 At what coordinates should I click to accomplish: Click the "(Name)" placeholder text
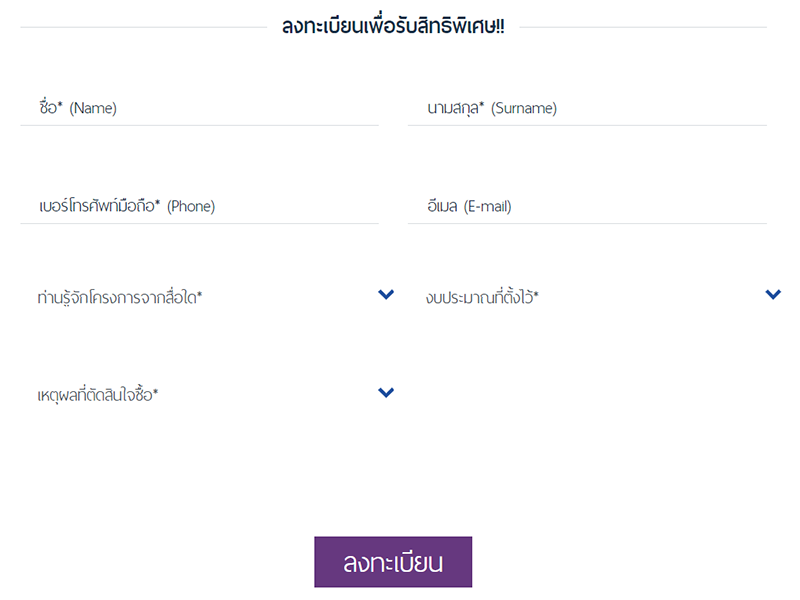tap(93, 109)
